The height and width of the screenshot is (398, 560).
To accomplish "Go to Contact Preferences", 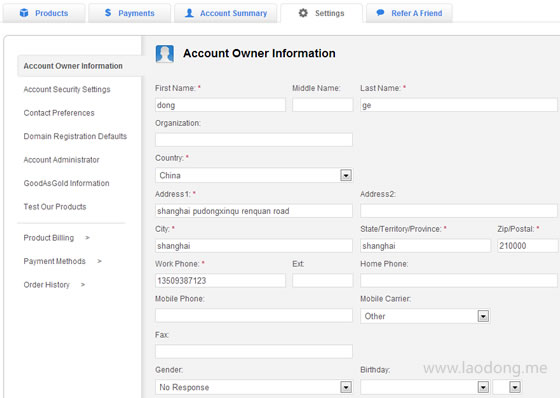I will (x=59, y=113).
